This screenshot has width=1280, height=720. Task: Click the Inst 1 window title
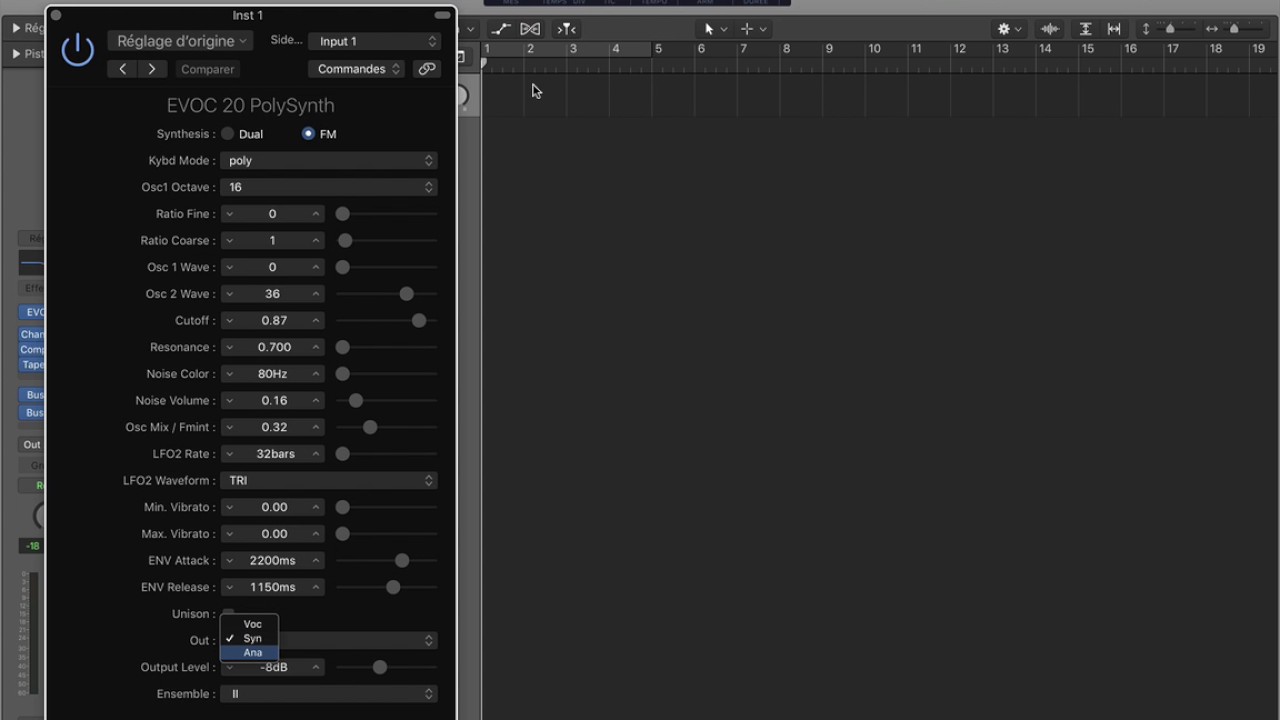(x=248, y=15)
